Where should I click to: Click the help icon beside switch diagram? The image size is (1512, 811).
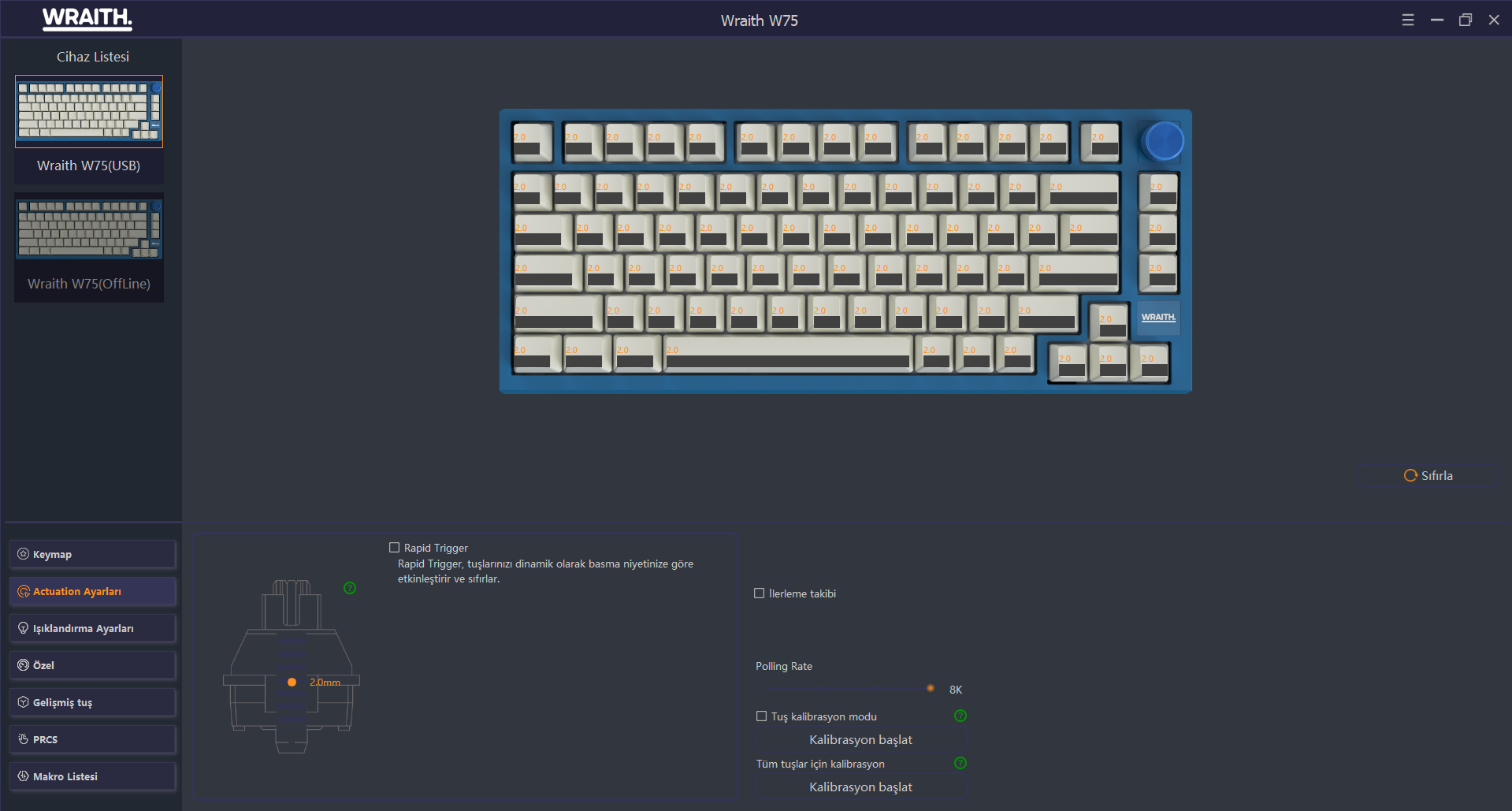point(350,588)
